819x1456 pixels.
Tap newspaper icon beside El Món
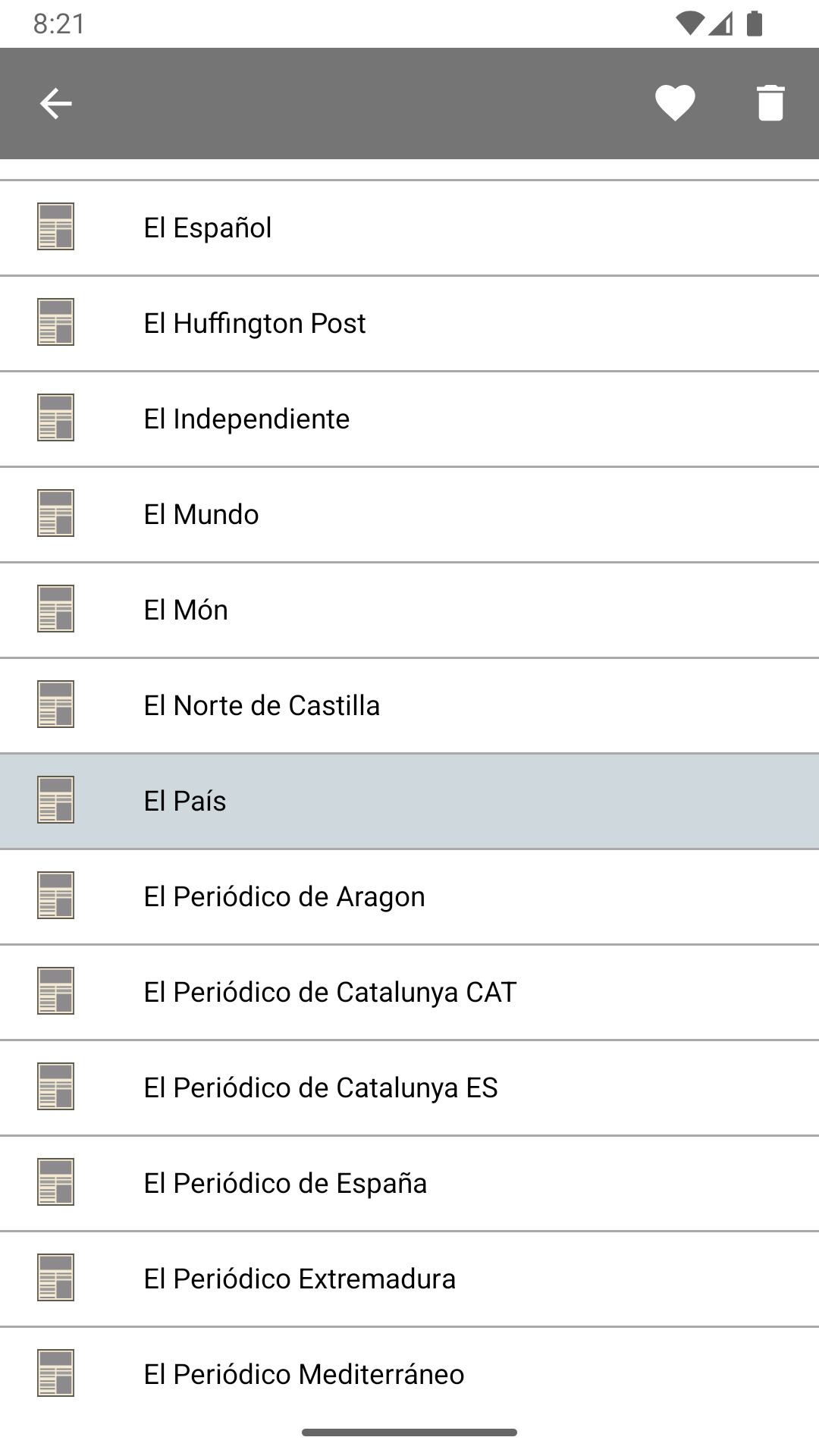click(55, 609)
